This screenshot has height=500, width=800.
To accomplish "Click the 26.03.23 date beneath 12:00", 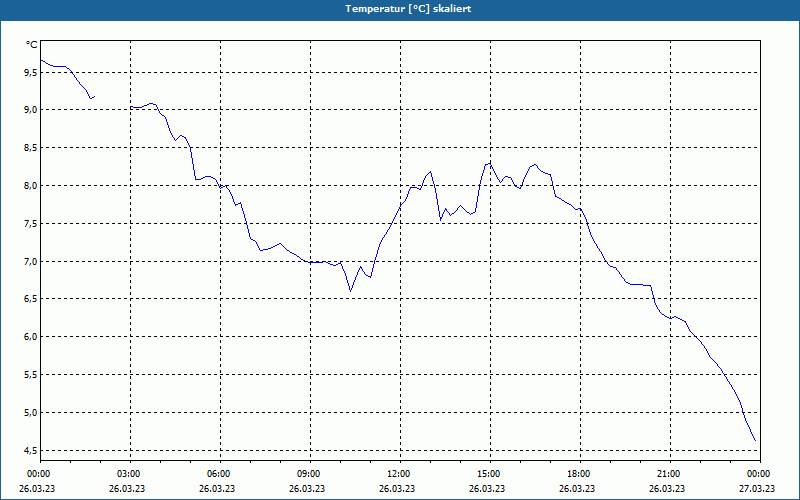I will coord(397,489).
